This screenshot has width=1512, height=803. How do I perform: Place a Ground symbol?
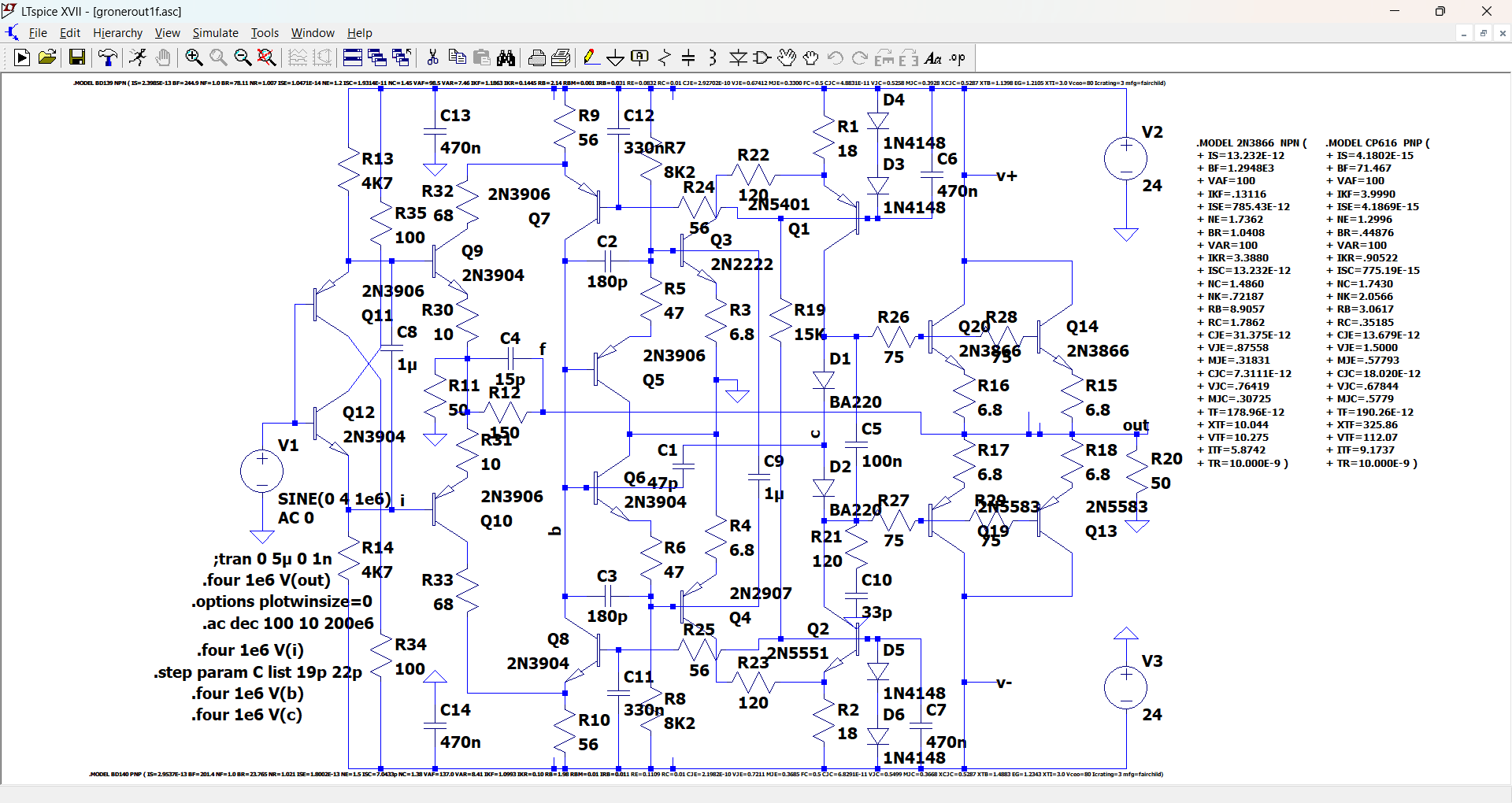[x=616, y=57]
